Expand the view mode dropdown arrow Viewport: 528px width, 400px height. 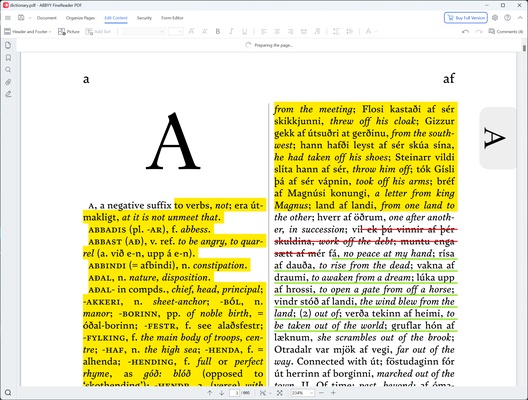tap(270, 393)
